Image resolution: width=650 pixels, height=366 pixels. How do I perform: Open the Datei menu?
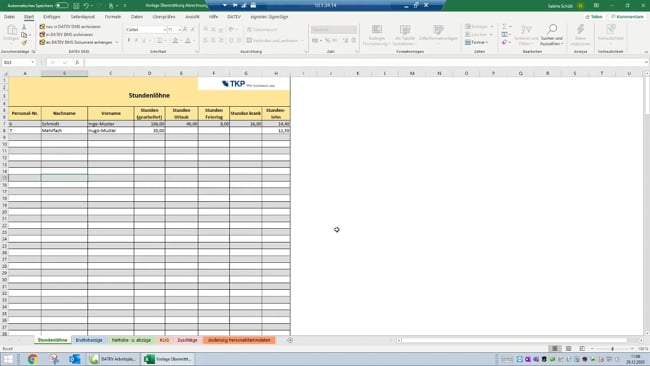(9, 17)
